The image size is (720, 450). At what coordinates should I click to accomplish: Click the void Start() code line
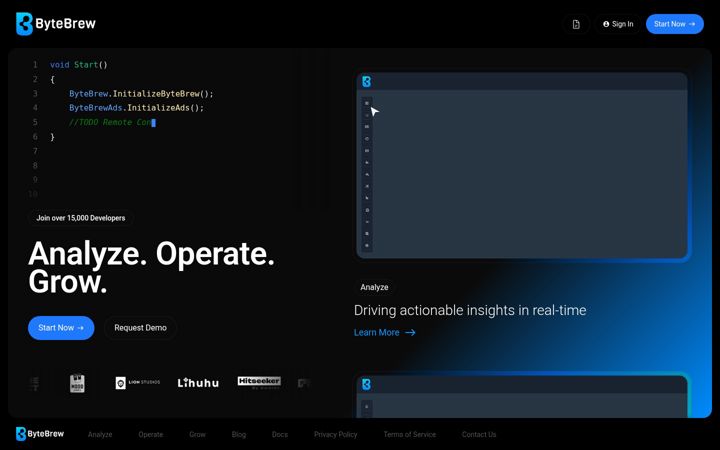(x=79, y=65)
